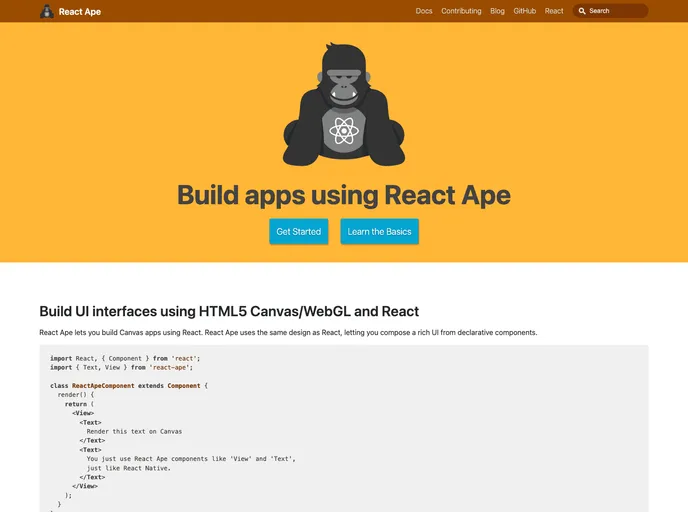Click the code line importing from 'react-ape'

click(x=122, y=368)
